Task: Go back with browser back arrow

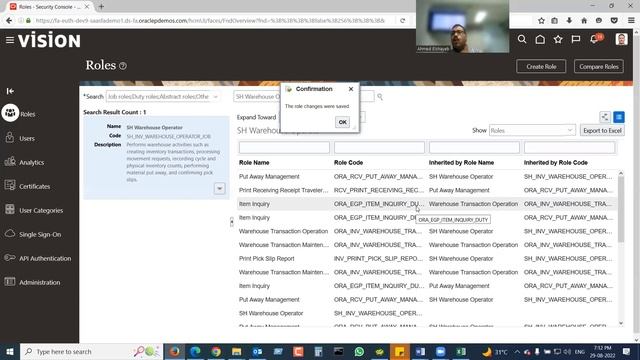Action: click(9, 20)
